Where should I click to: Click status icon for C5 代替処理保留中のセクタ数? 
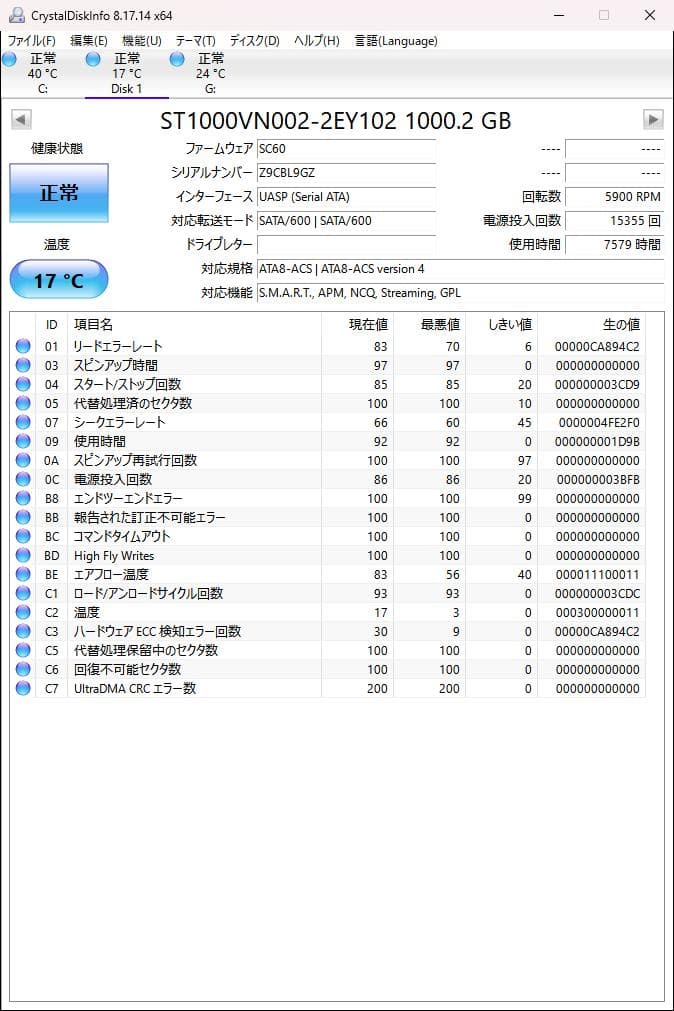[23, 650]
